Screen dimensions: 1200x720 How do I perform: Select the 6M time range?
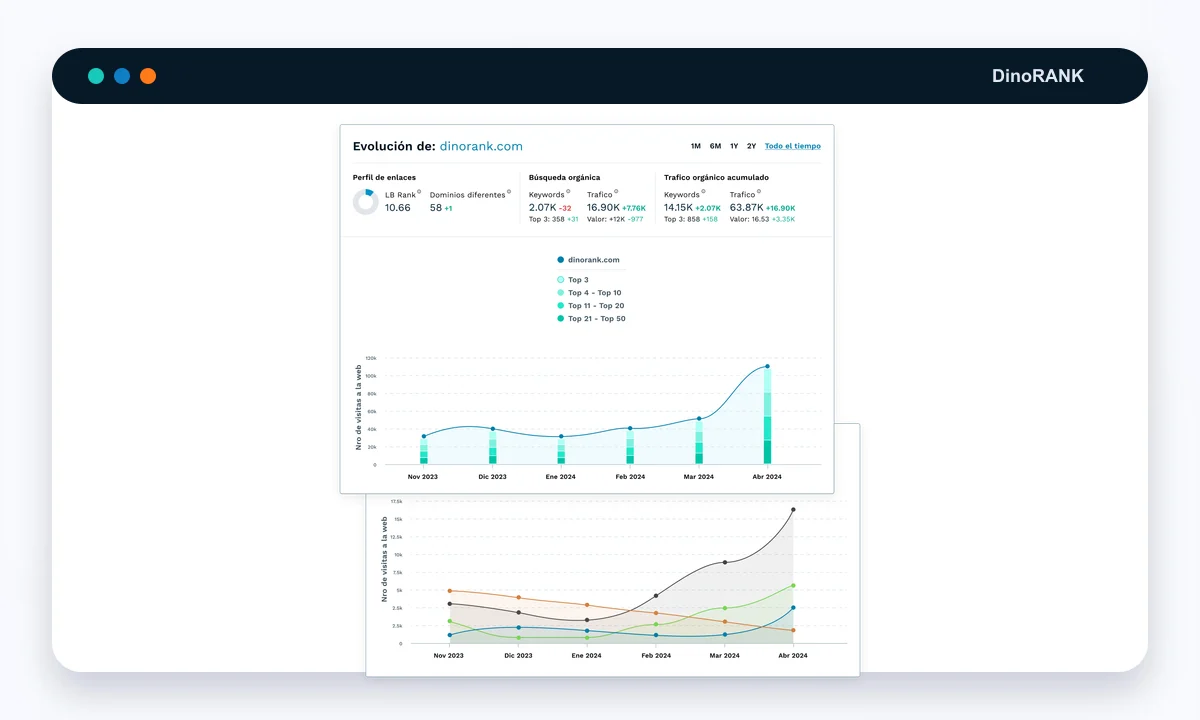(715, 146)
